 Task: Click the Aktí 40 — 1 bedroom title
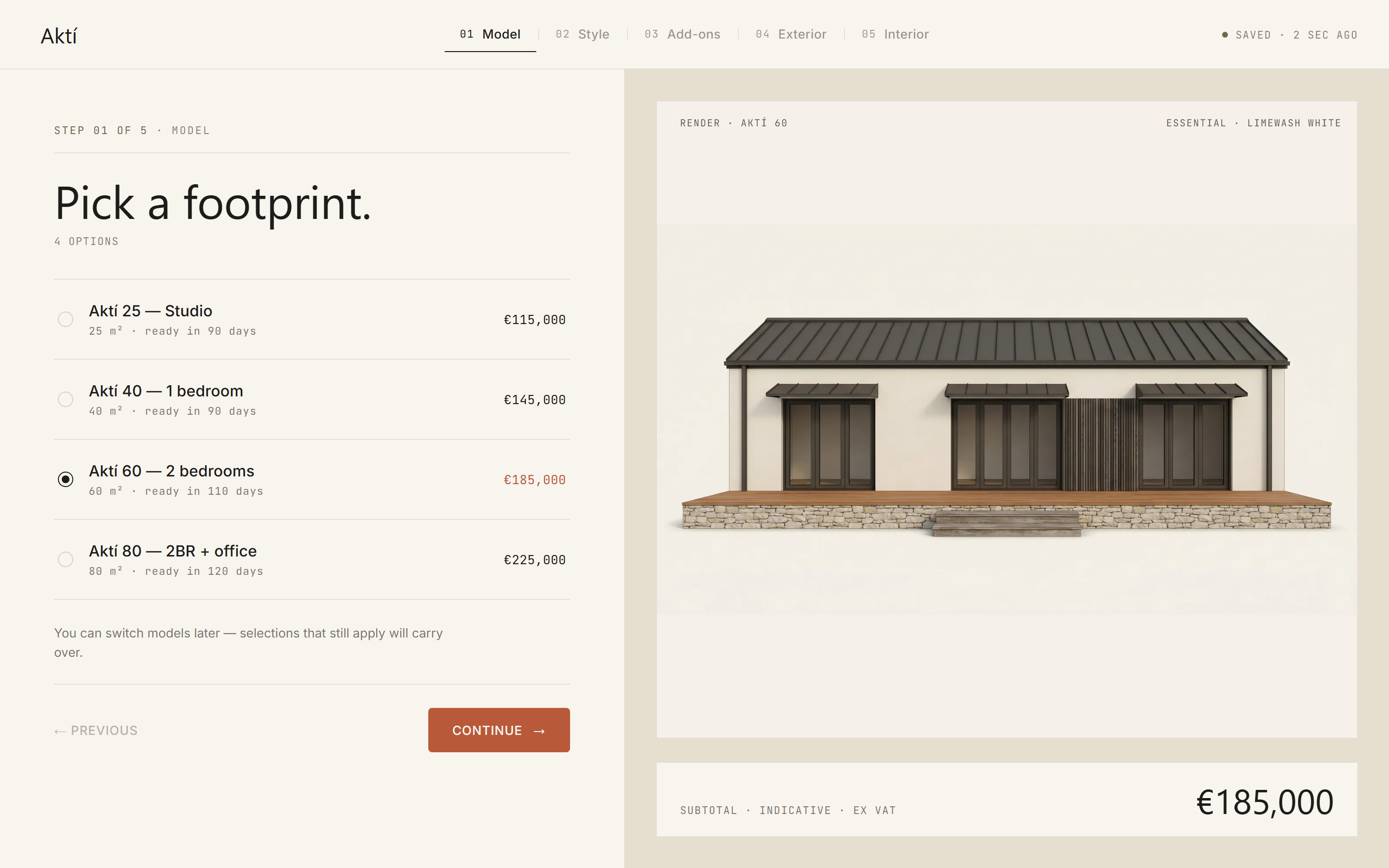point(166,391)
